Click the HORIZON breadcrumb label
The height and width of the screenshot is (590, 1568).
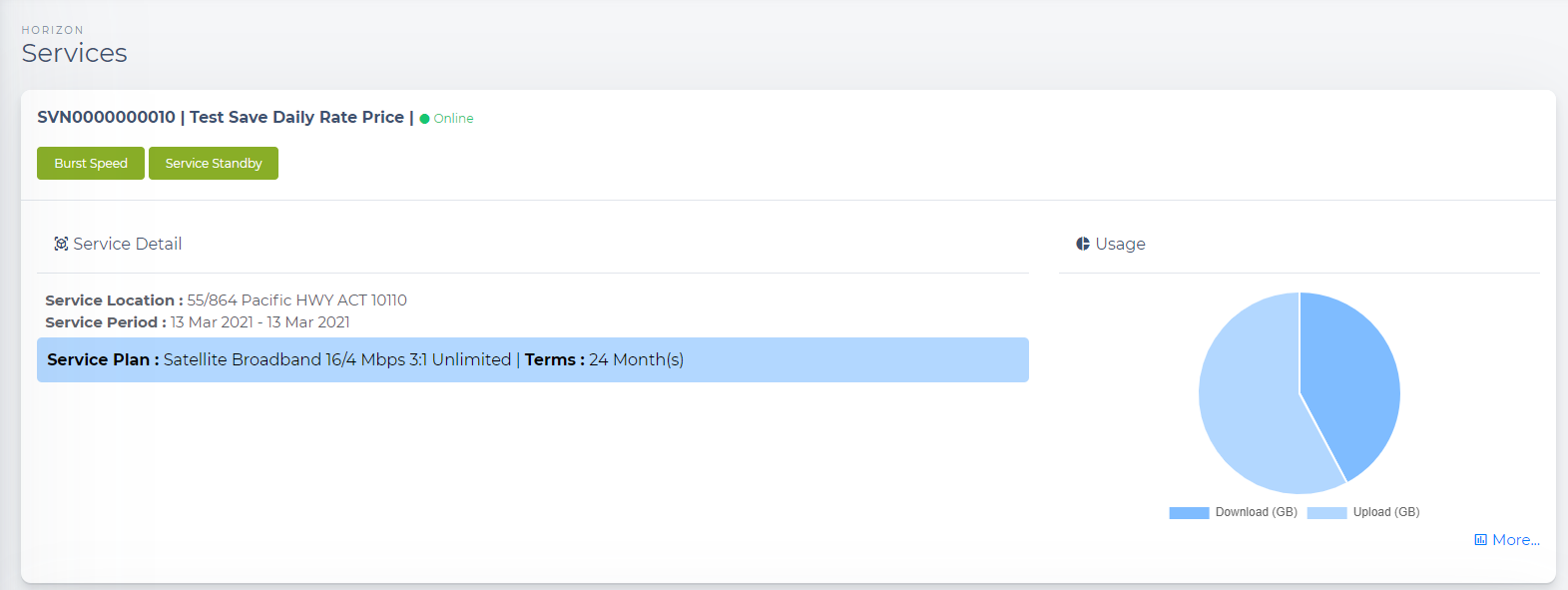tap(53, 30)
